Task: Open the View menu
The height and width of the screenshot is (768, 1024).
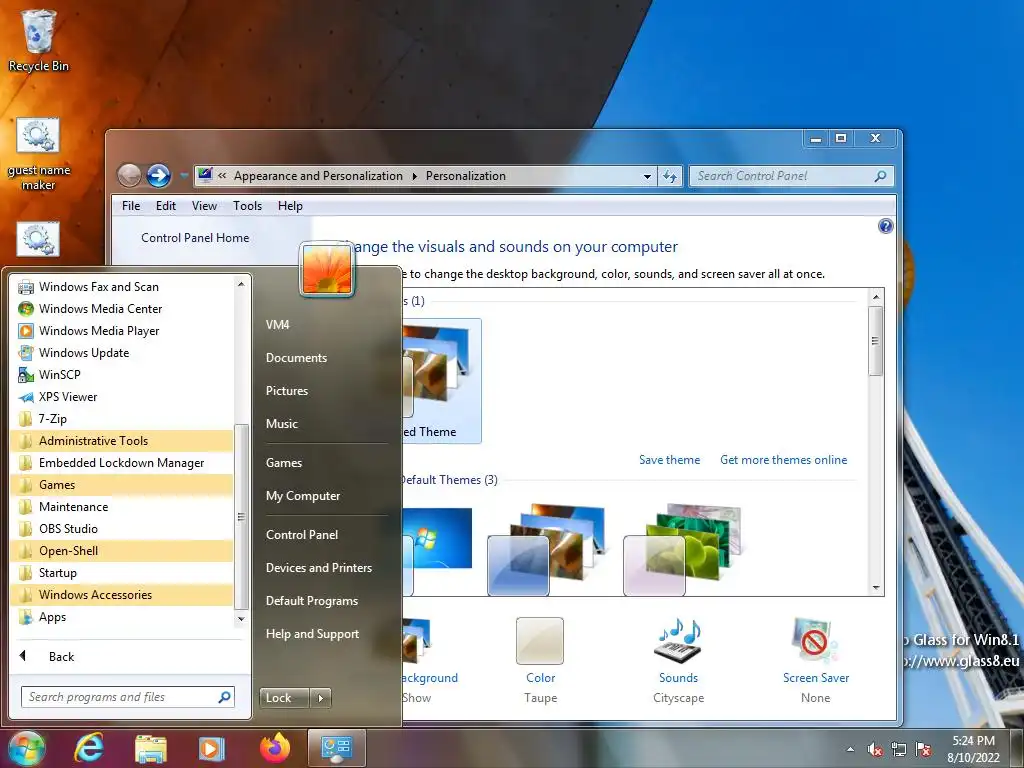Action: click(x=204, y=206)
